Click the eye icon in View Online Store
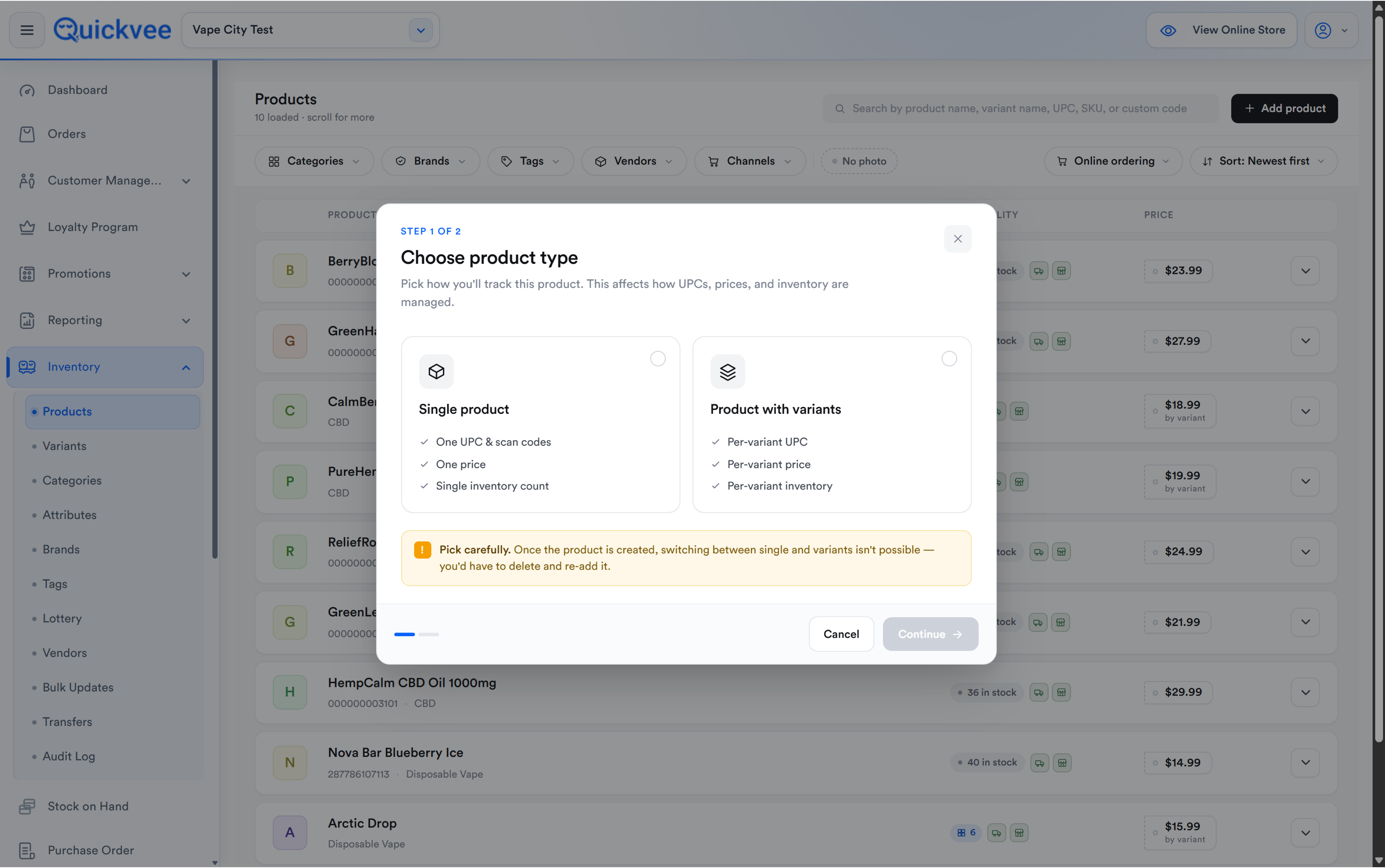This screenshot has height=868, width=1385. tap(1168, 30)
